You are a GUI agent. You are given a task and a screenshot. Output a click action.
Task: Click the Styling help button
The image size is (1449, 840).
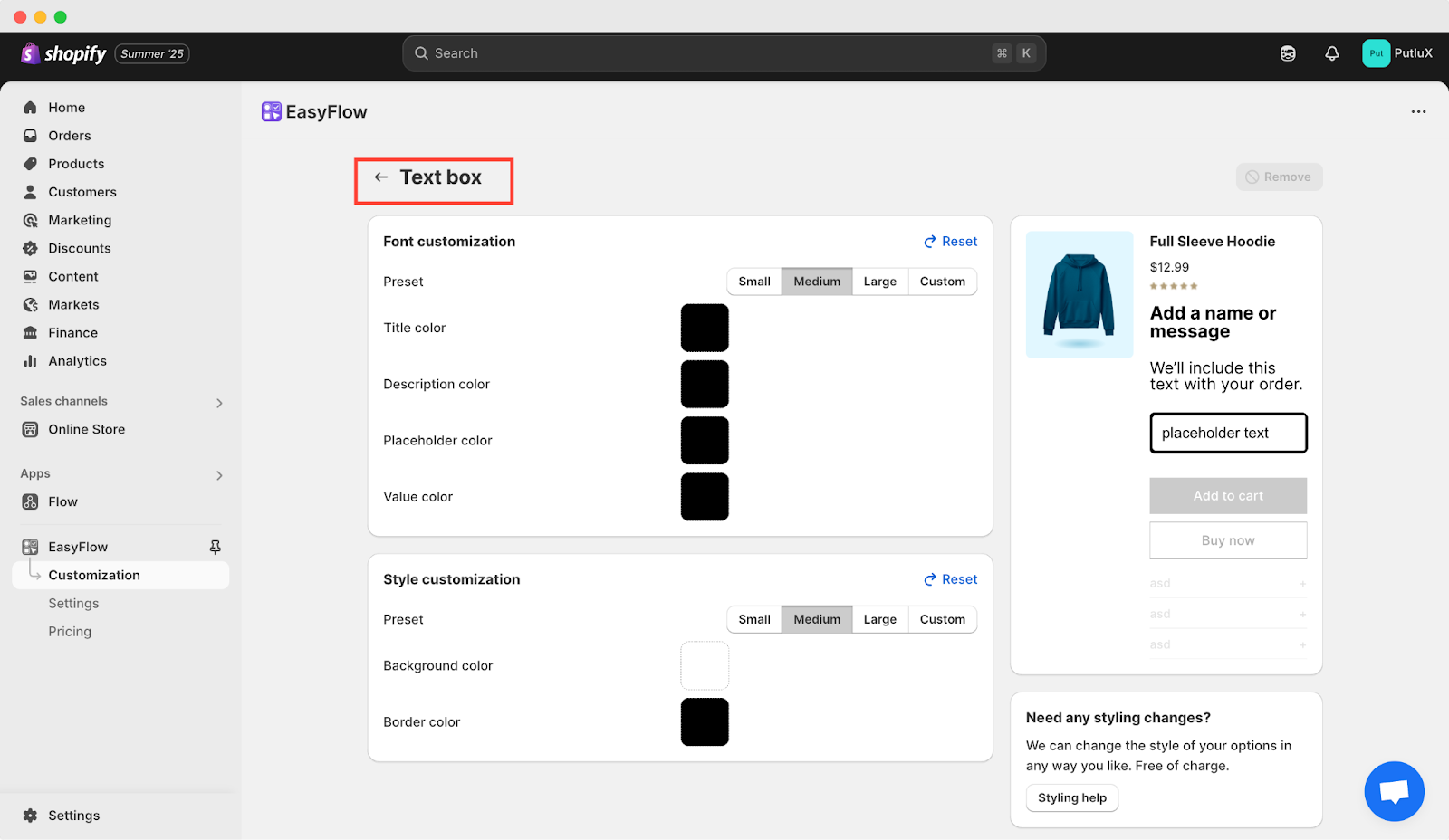tap(1072, 797)
